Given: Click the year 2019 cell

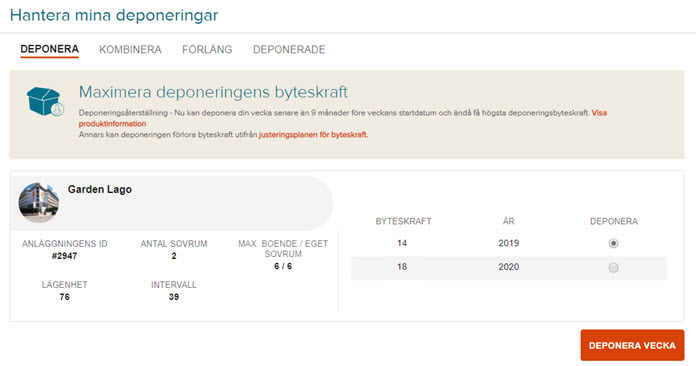Looking at the screenshot, I should [509, 243].
